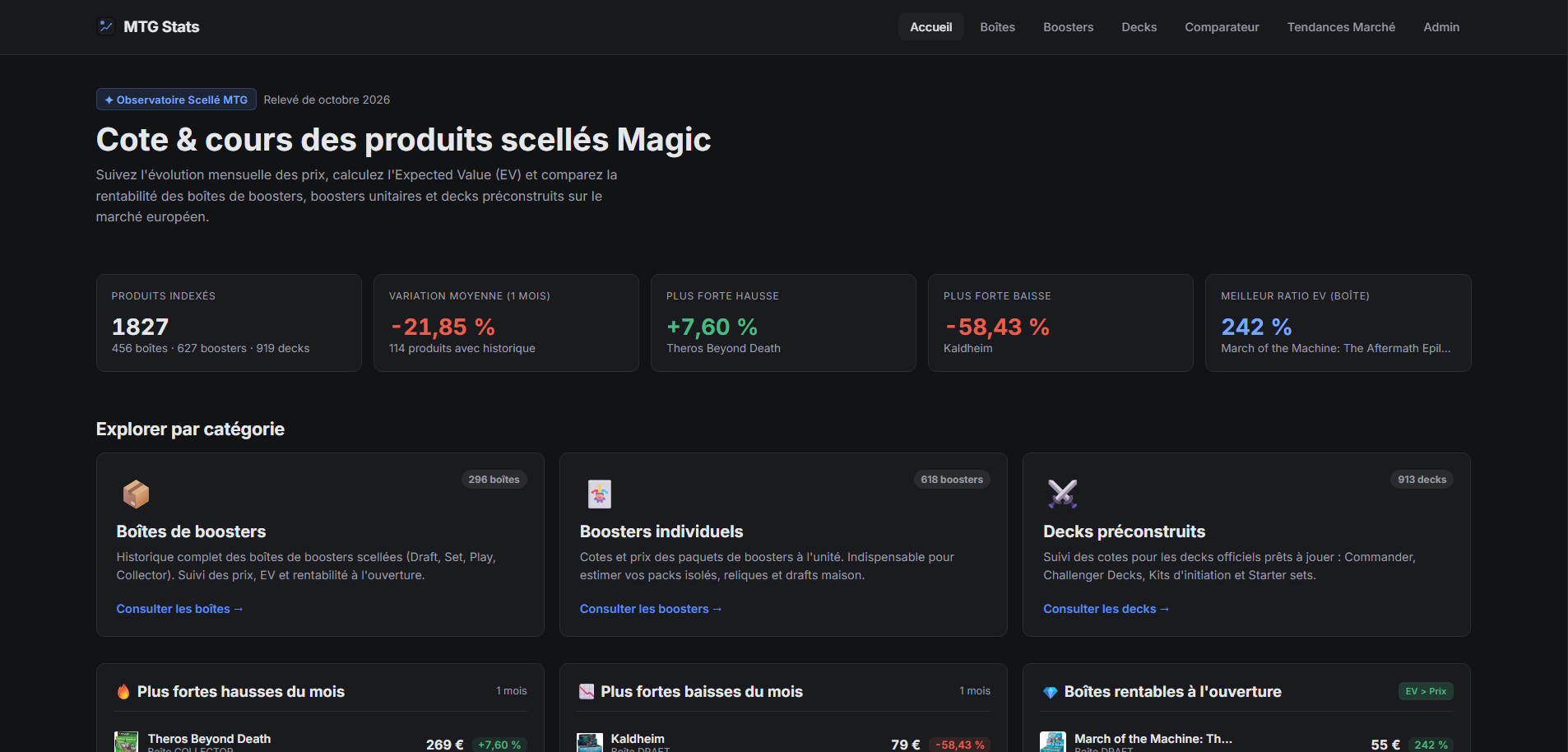
Task: Click the falling chart icon beside Plus fortes baisses
Action: point(587,692)
